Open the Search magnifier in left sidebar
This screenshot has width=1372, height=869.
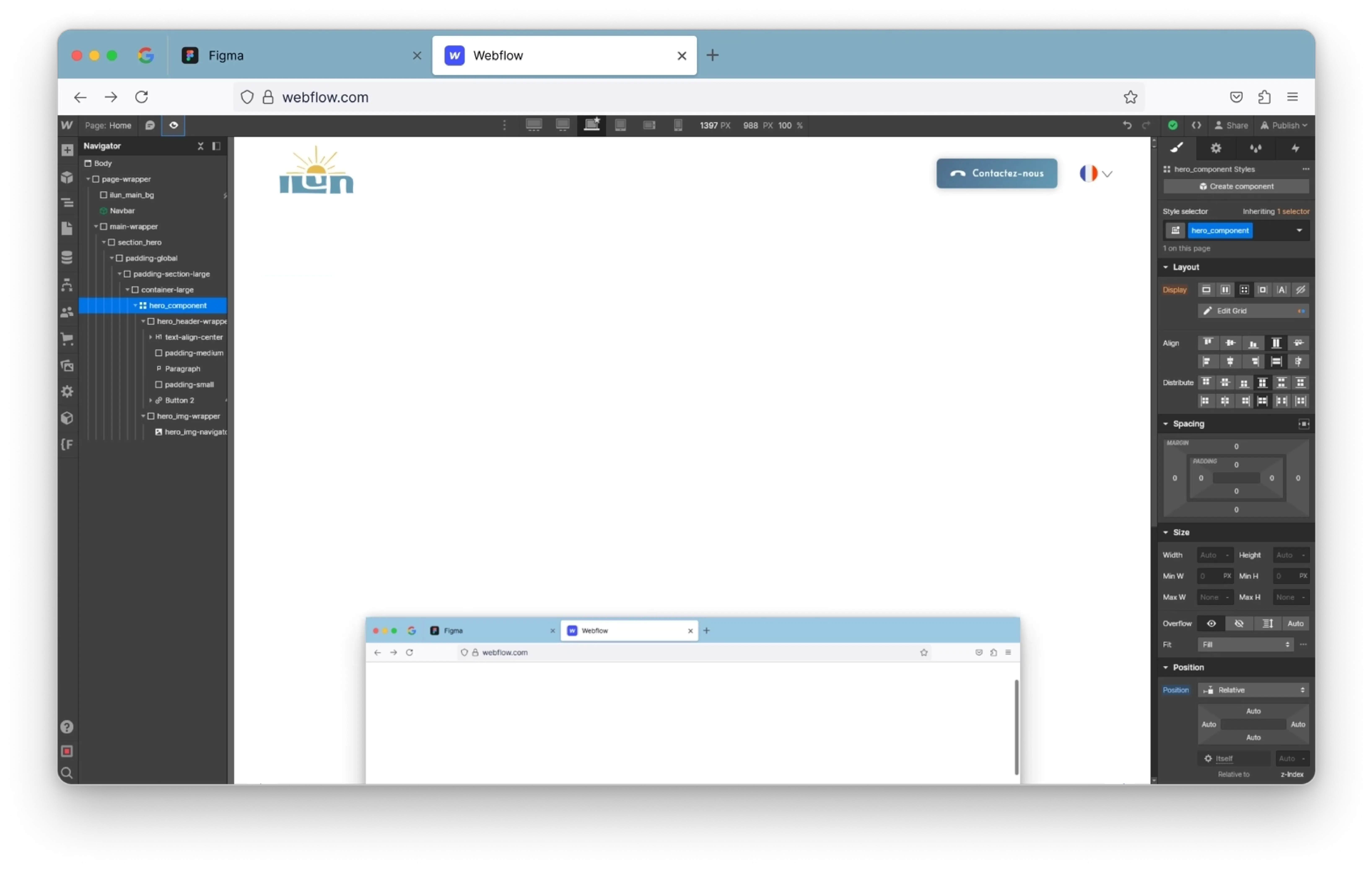[67, 773]
